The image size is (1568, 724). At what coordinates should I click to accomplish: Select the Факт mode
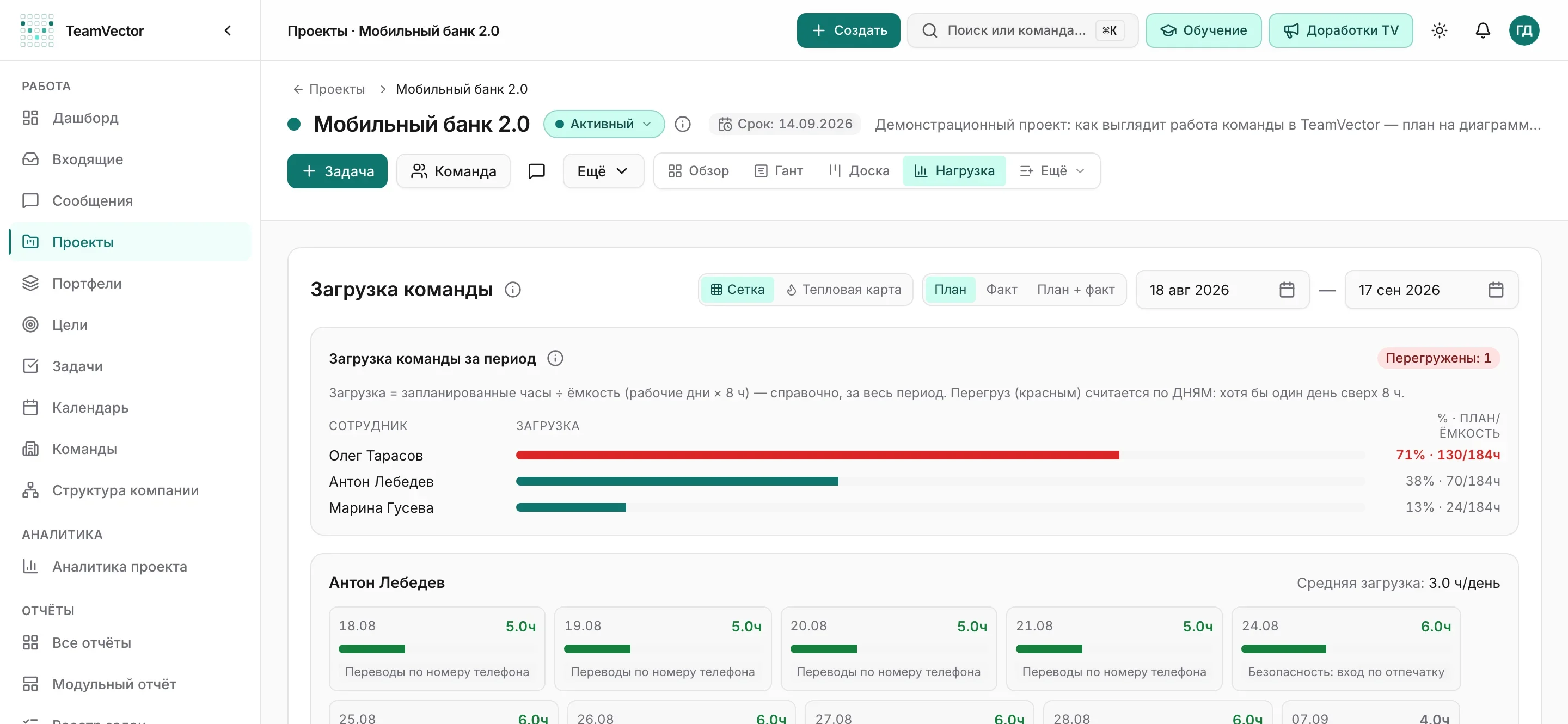(1001, 290)
